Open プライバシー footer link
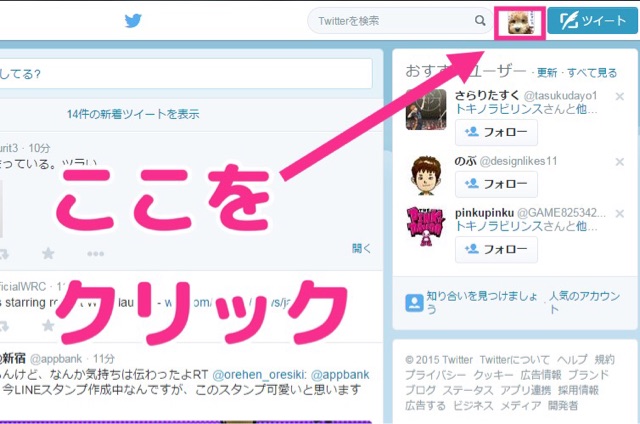640x424 pixels. pyautogui.click(x=436, y=375)
